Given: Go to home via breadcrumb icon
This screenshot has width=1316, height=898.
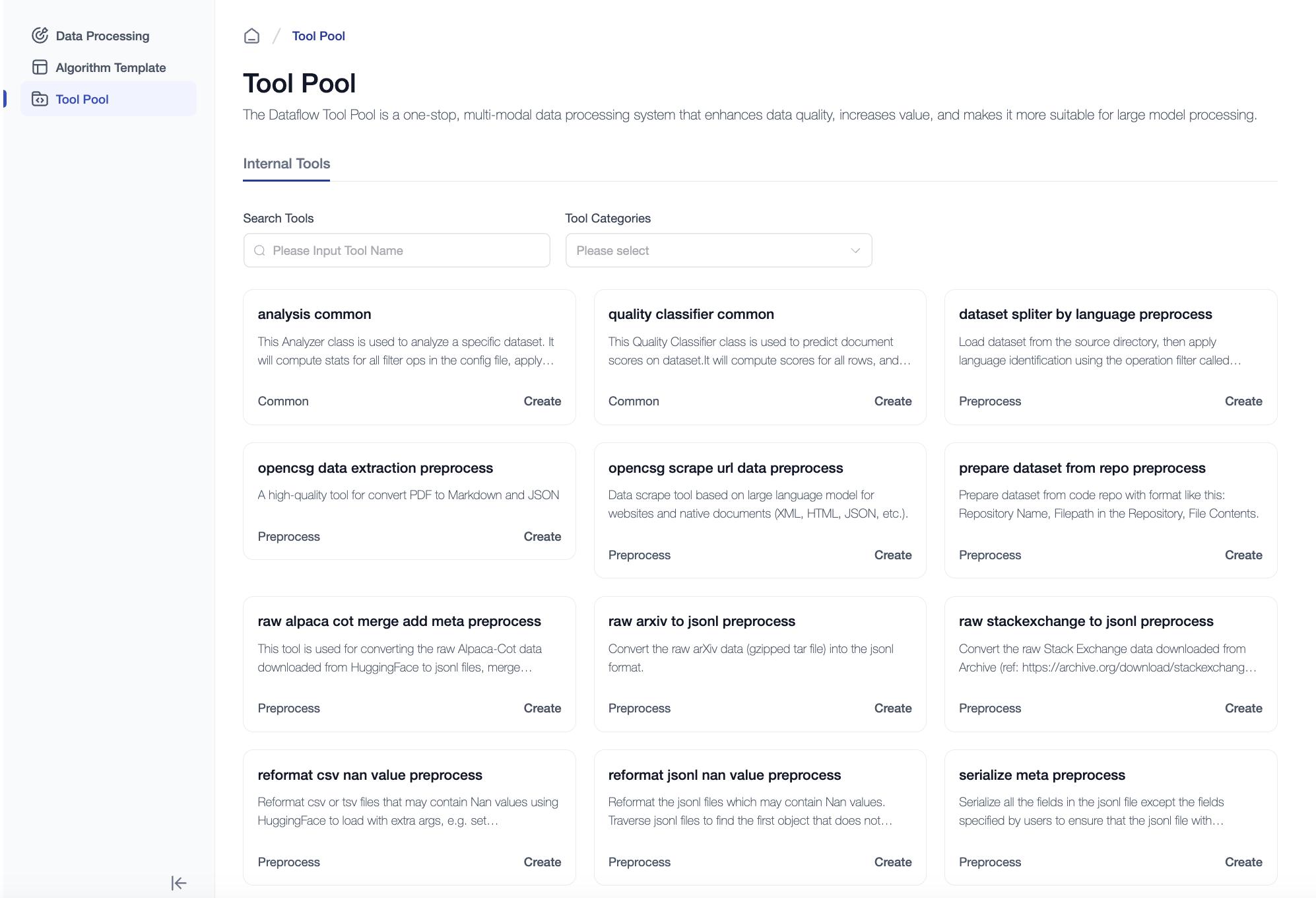Looking at the screenshot, I should (251, 36).
